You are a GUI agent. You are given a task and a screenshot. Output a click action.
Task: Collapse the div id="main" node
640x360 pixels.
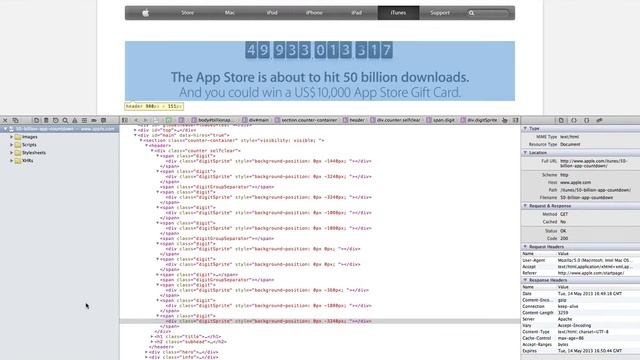point(136,135)
